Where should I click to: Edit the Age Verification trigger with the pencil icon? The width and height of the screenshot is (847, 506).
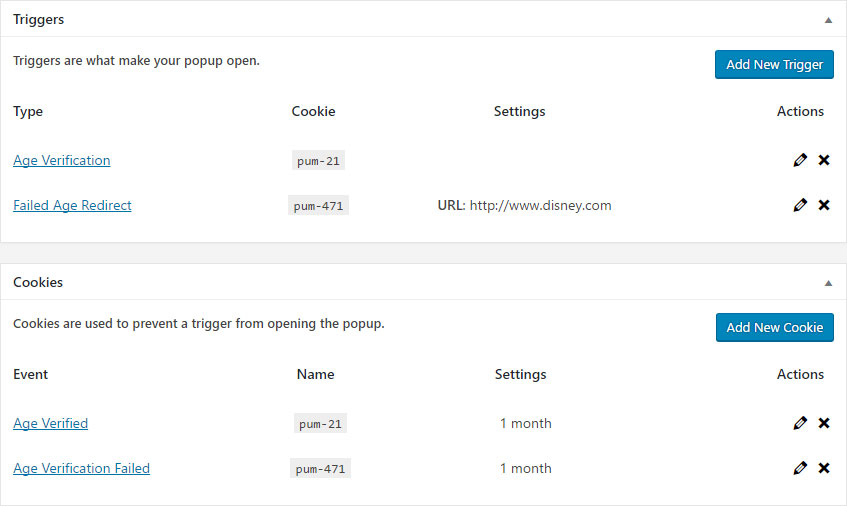(x=800, y=160)
